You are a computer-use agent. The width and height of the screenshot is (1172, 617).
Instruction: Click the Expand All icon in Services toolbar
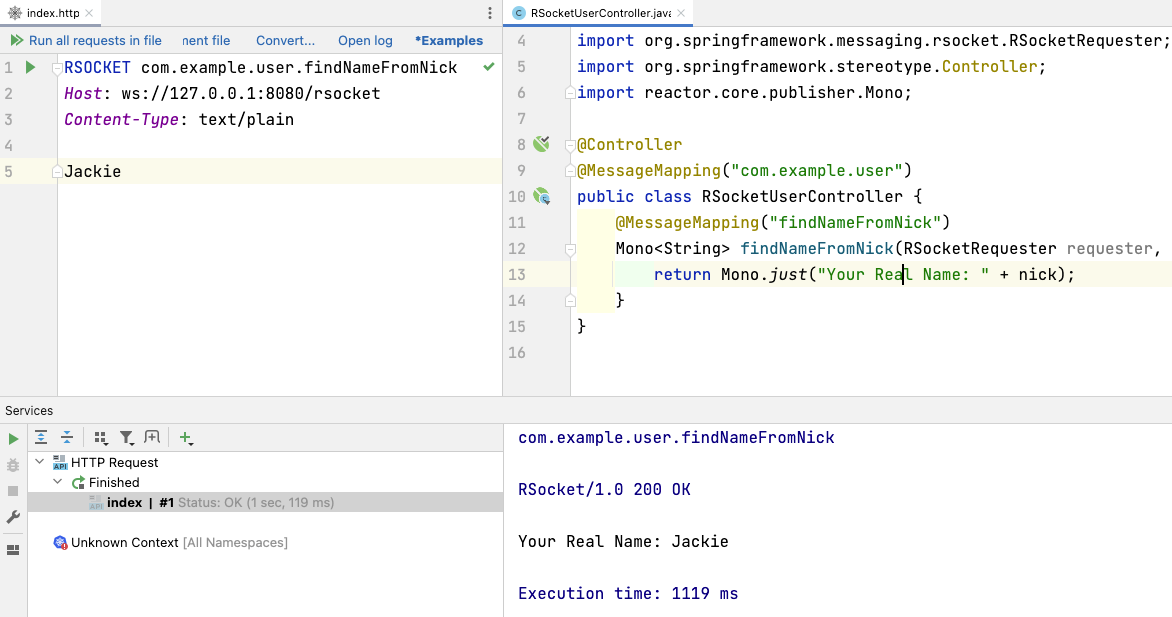(x=40, y=437)
